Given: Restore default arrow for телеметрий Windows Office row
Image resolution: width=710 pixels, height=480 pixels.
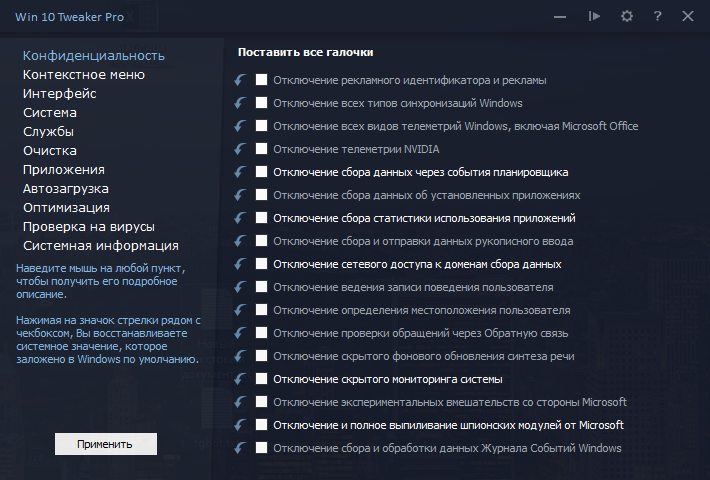Looking at the screenshot, I should click(240, 126).
